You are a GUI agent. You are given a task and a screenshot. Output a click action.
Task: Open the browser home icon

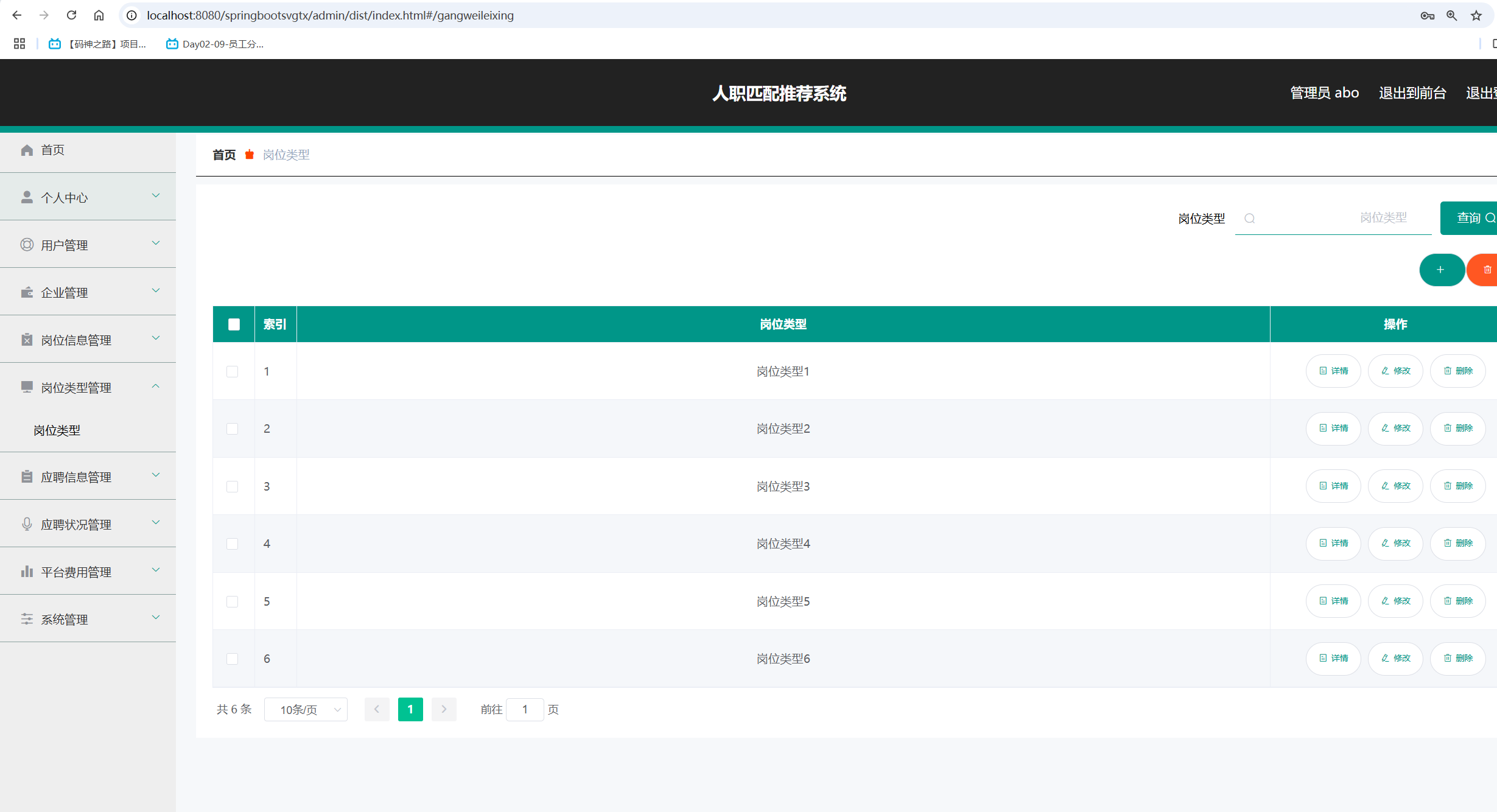coord(99,15)
